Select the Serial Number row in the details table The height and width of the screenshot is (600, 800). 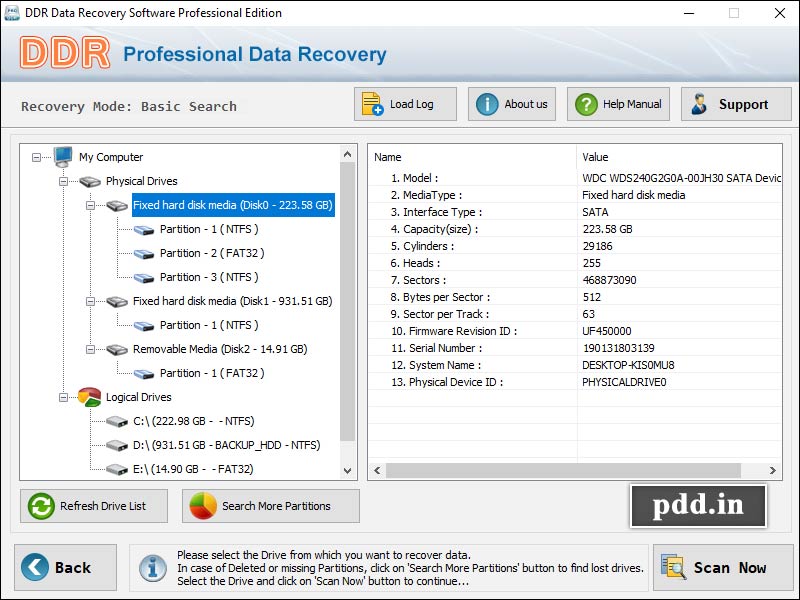tap(470, 348)
